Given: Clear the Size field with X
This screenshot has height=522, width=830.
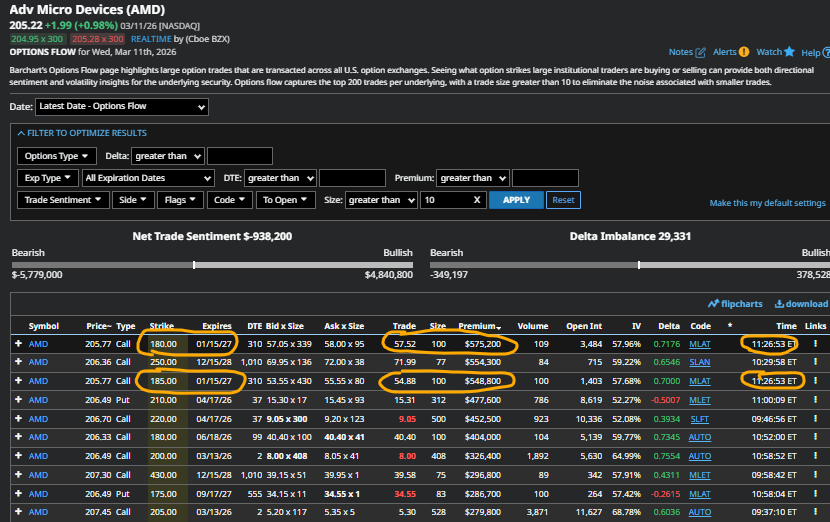Looking at the screenshot, I should pos(477,200).
